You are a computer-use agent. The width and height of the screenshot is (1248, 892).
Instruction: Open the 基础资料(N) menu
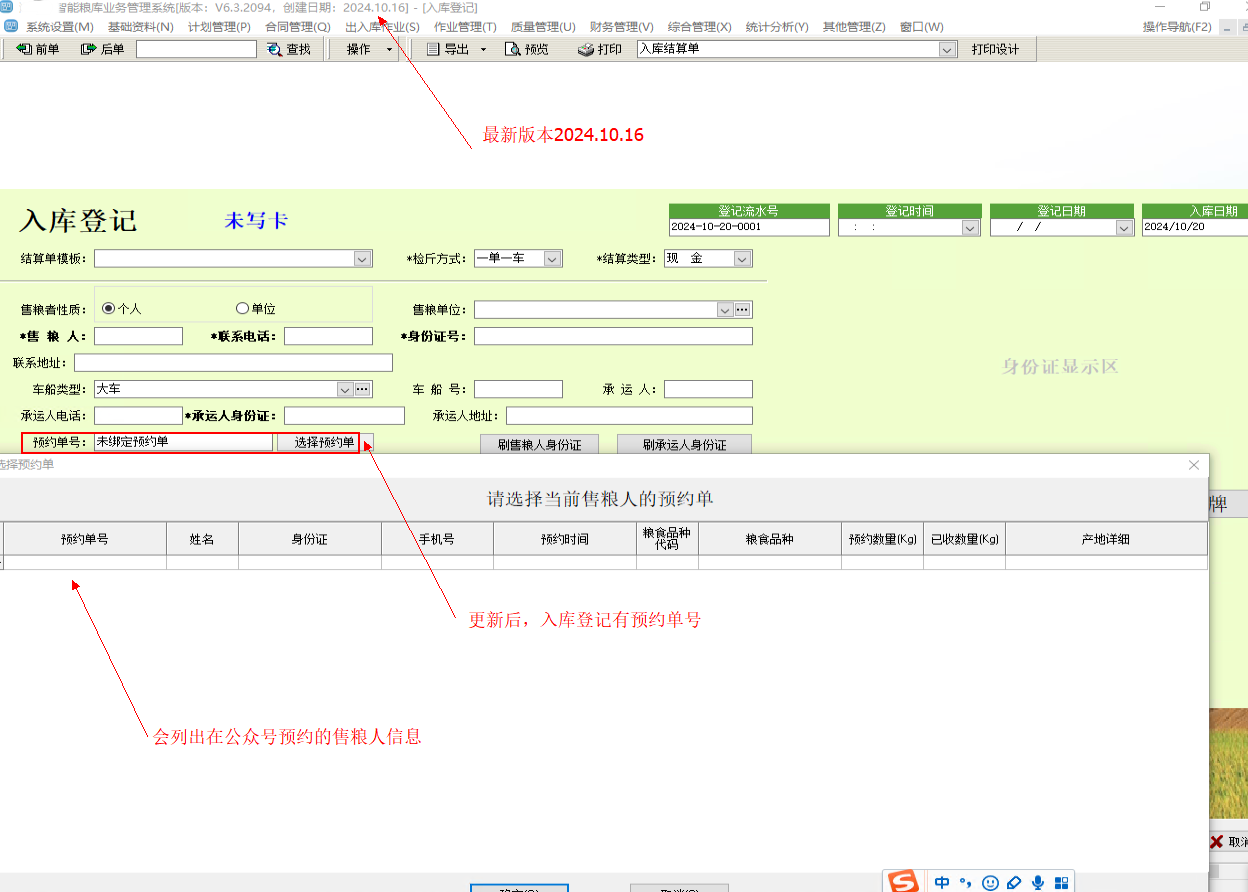coord(140,27)
